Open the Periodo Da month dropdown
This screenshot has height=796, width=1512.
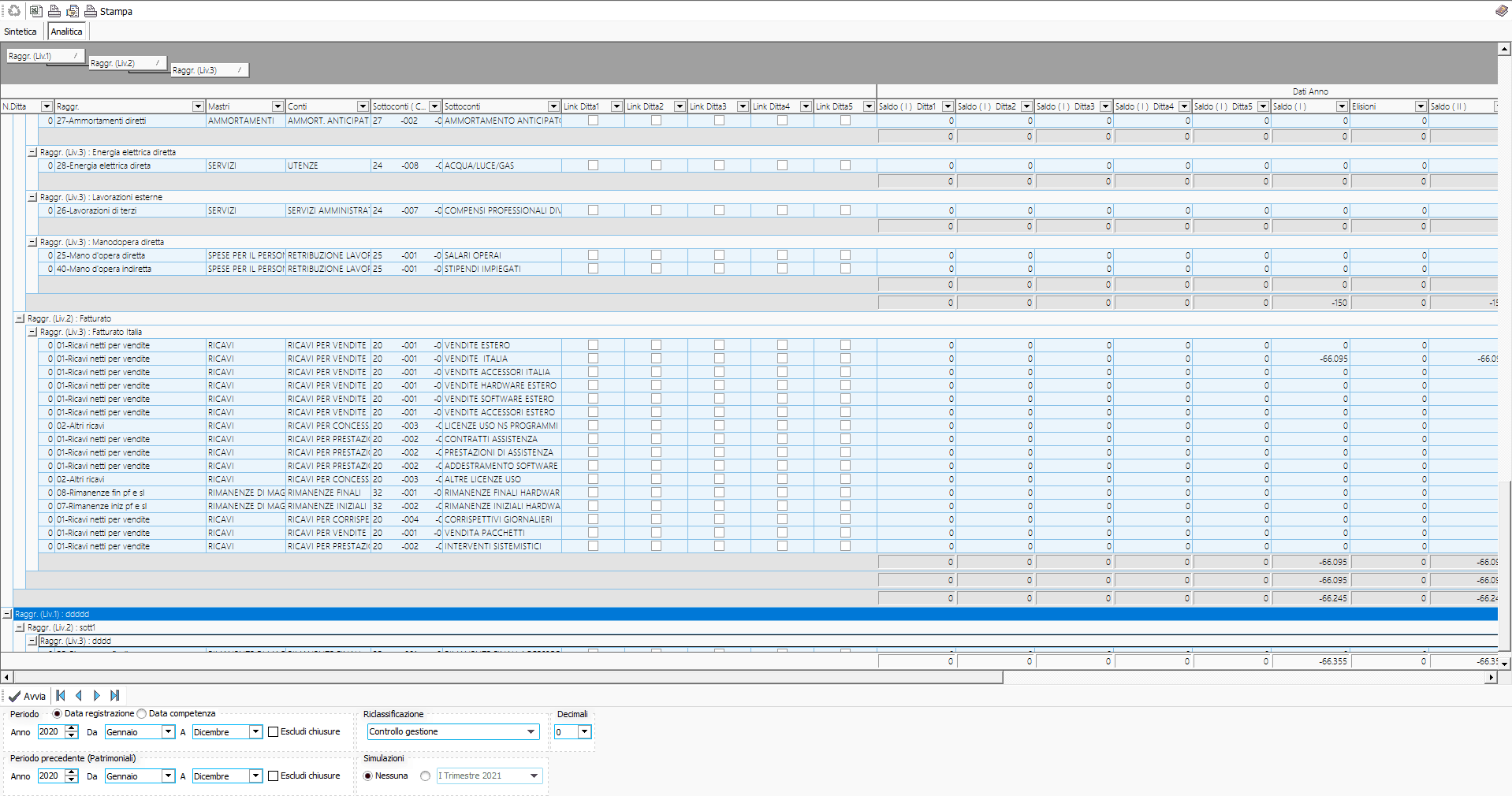(x=168, y=731)
